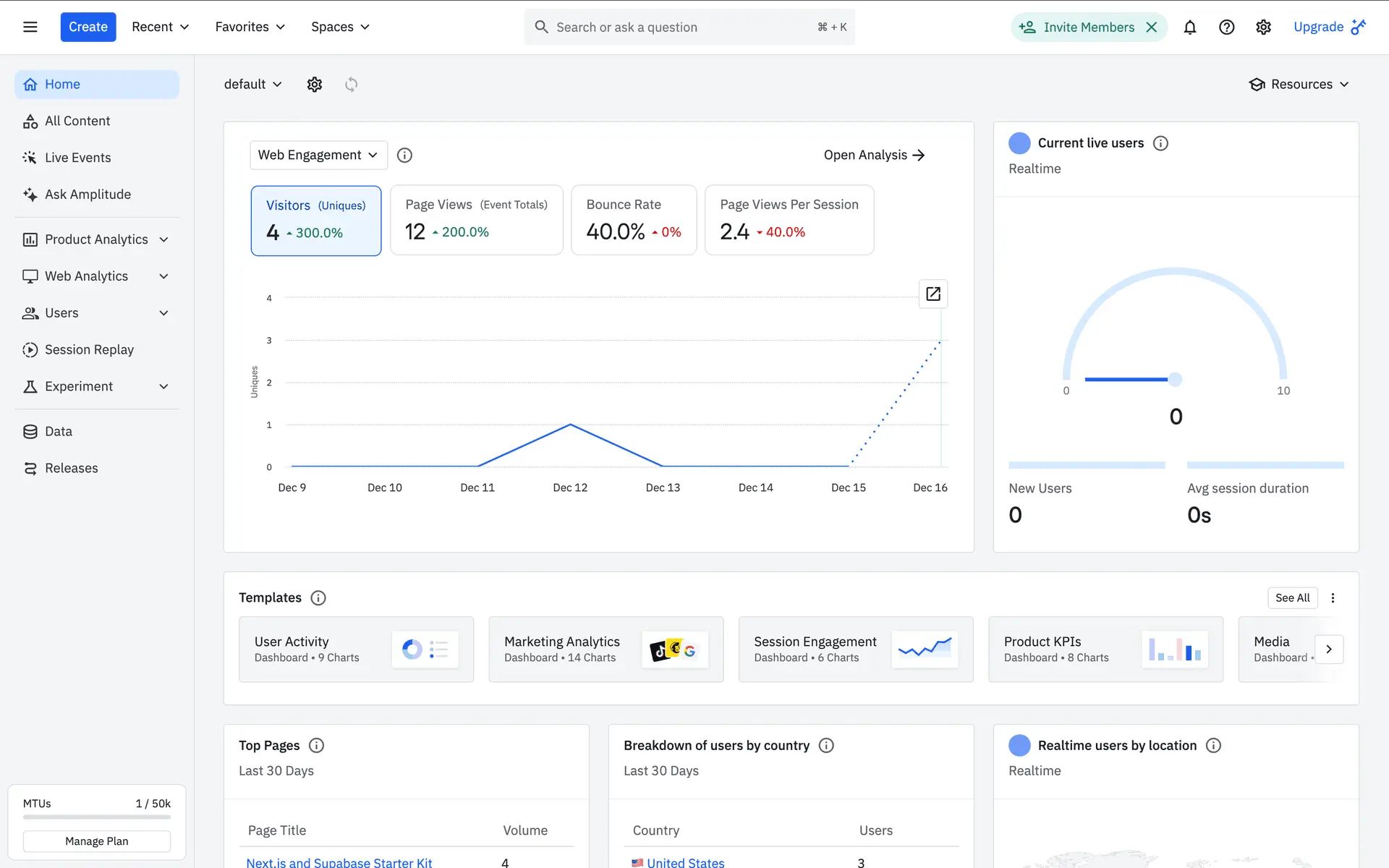Click the Manage Plan button

96,841
